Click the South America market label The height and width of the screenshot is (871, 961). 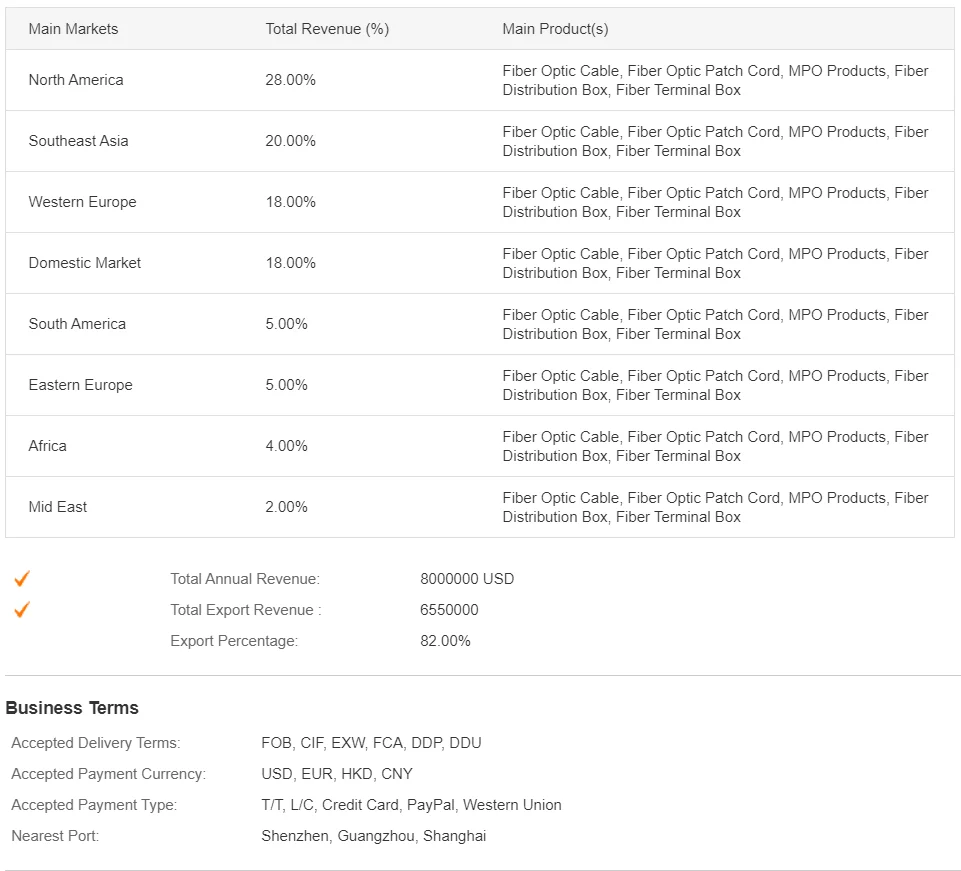pyautogui.click(x=77, y=324)
